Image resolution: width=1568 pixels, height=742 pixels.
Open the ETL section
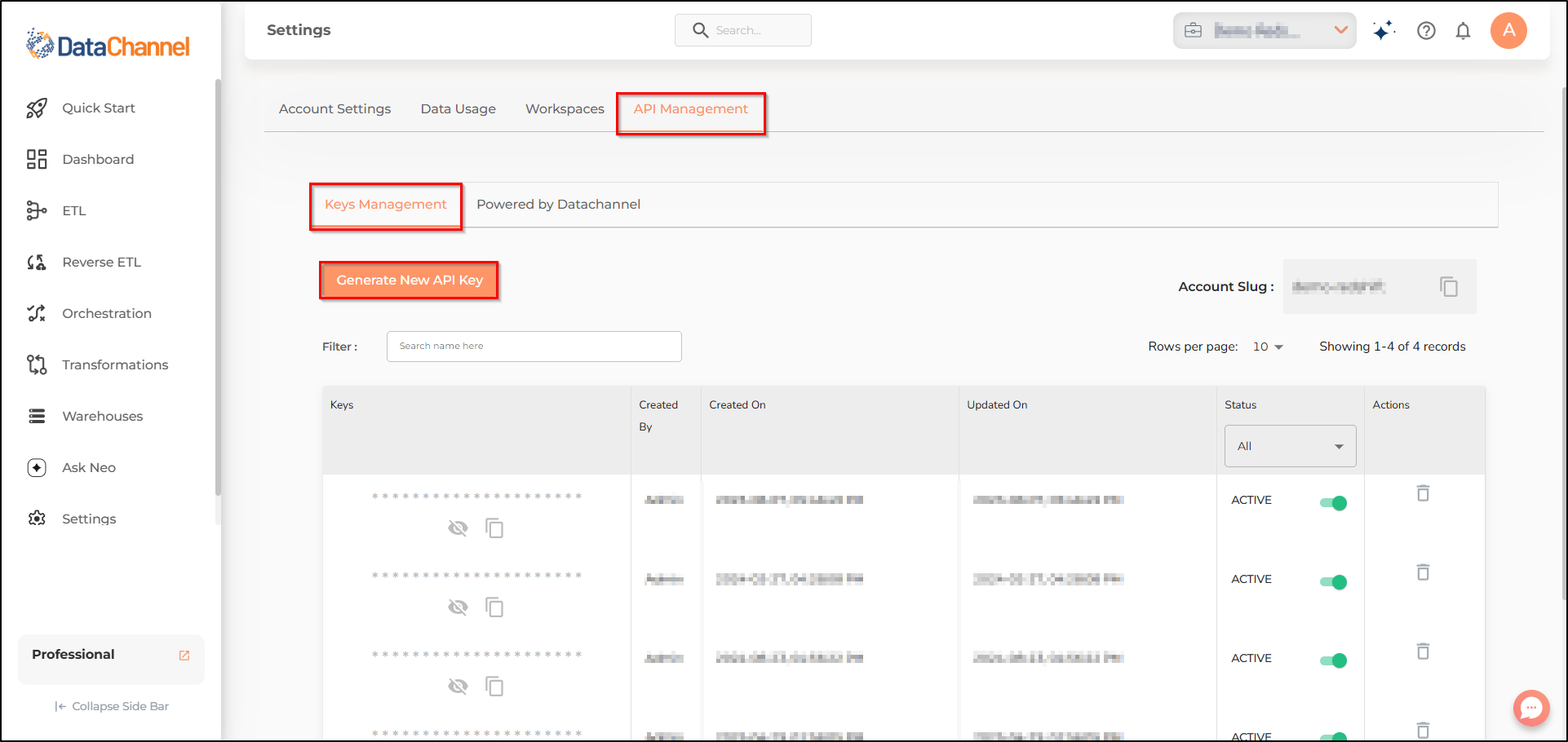(x=55, y=210)
